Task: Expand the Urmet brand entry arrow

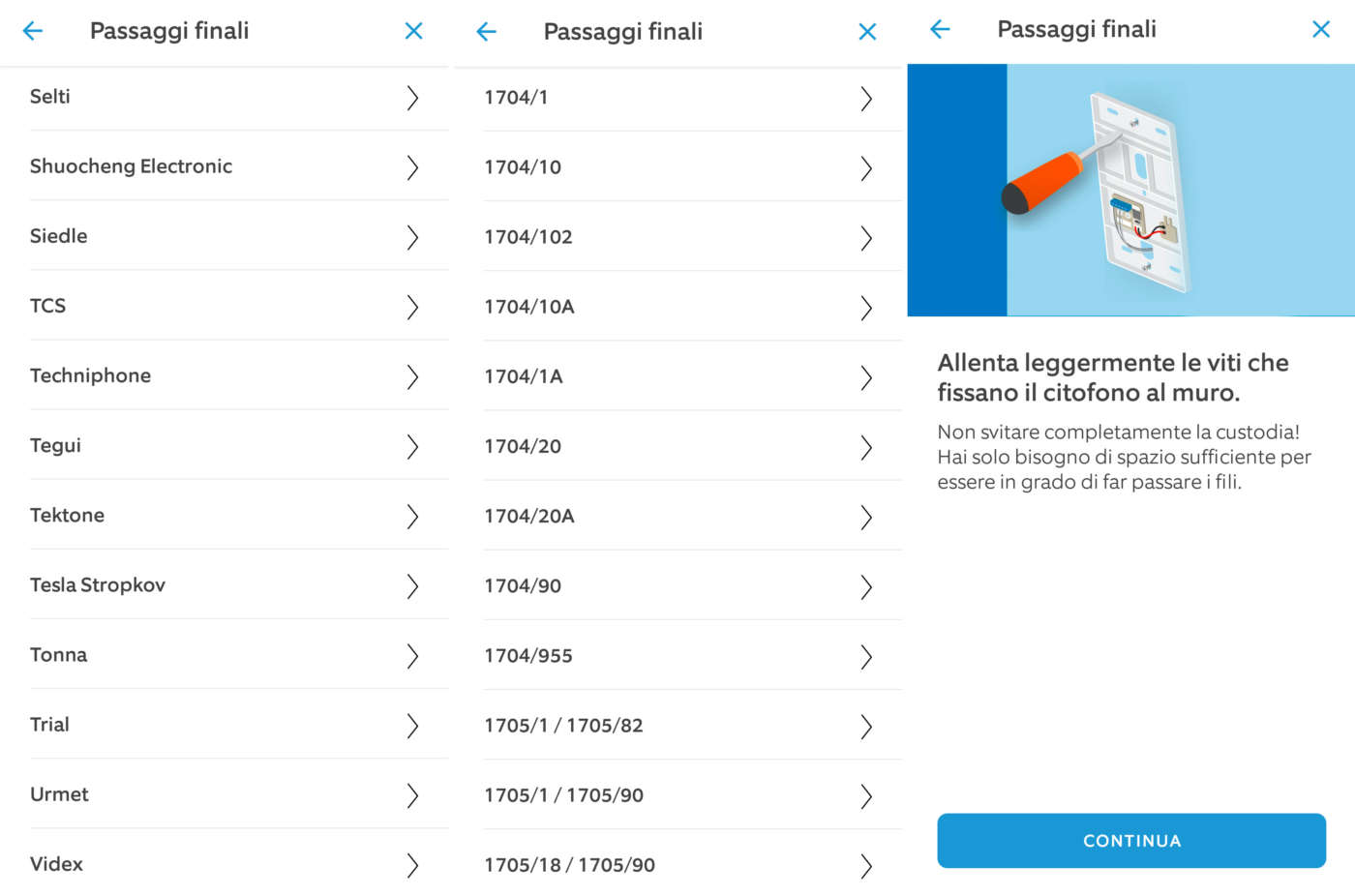Action: coord(412,795)
